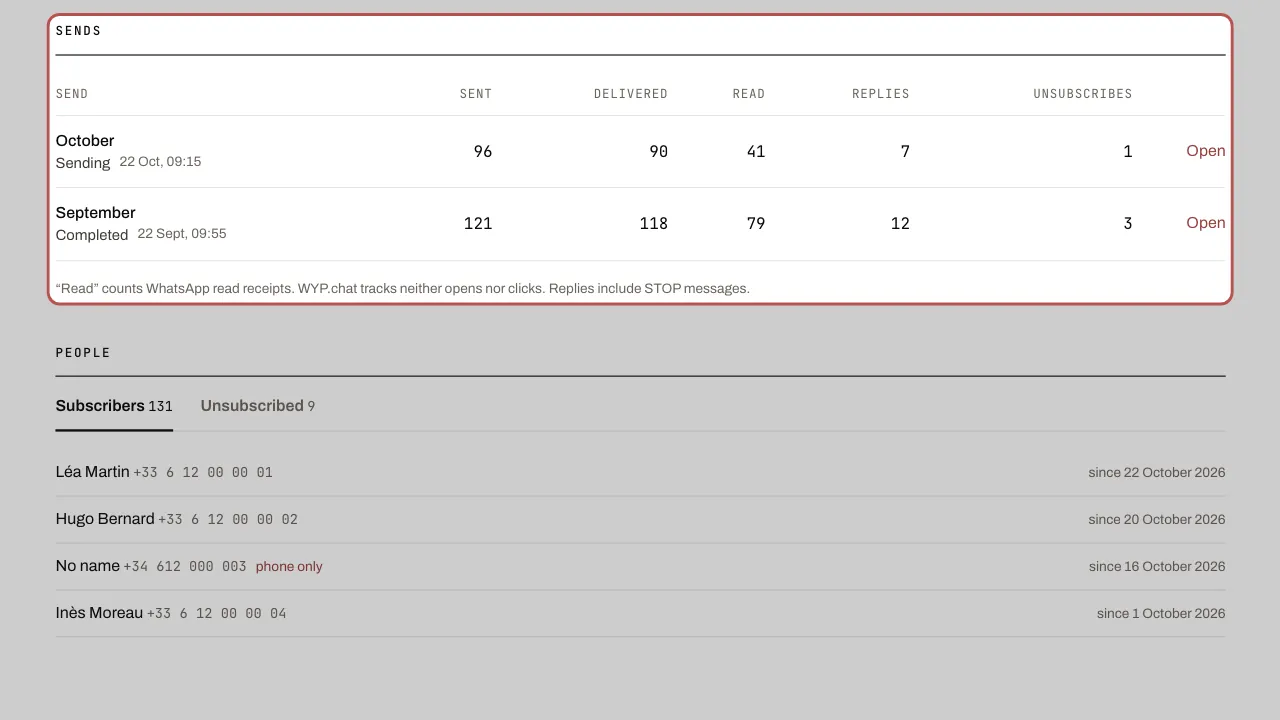The width and height of the screenshot is (1280, 720).
Task: Select subscriber Inès Moreau
Action: [x=640, y=613]
